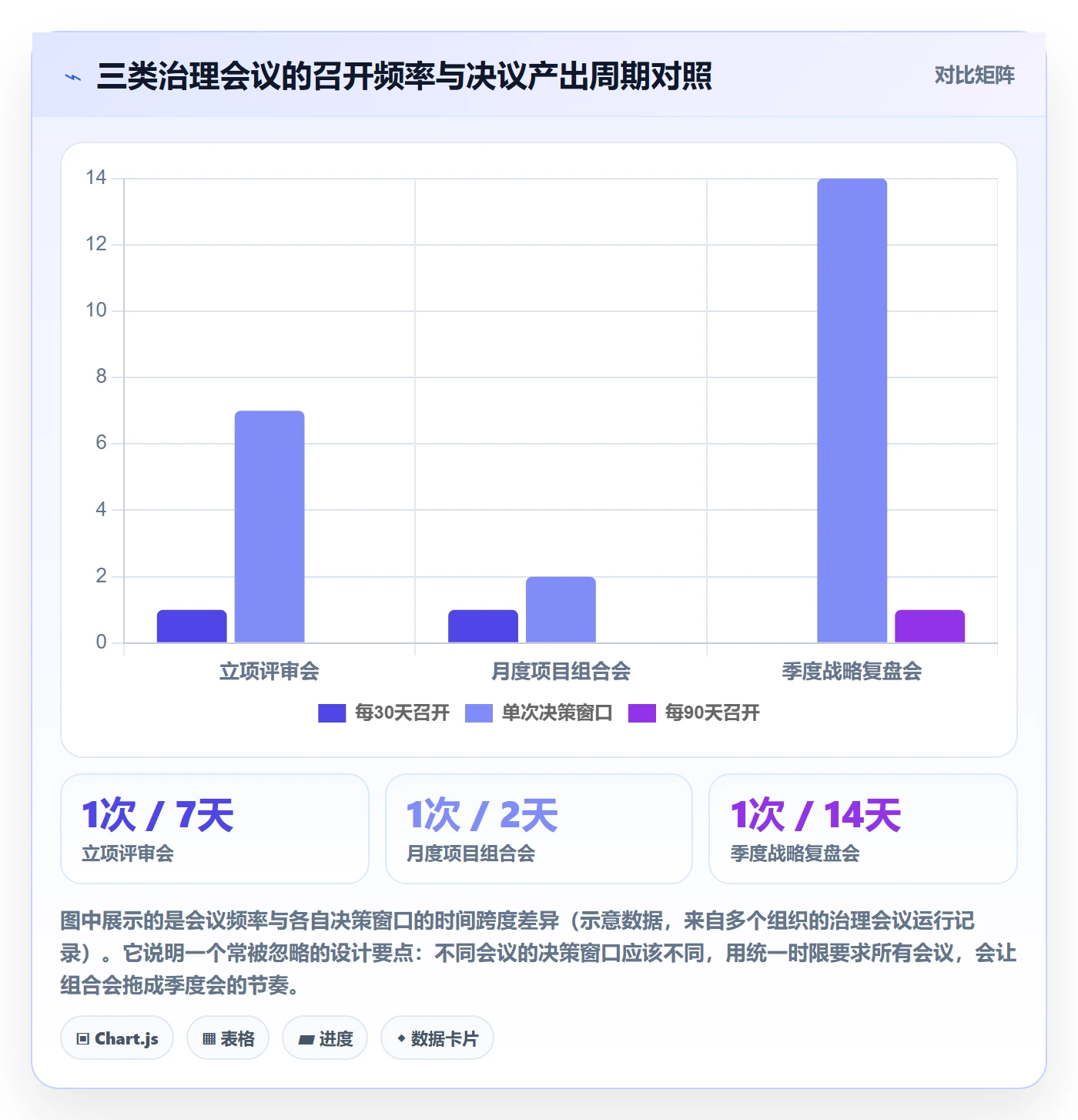Click the light blue 7-value bar for 立项评审会

pos(269,527)
